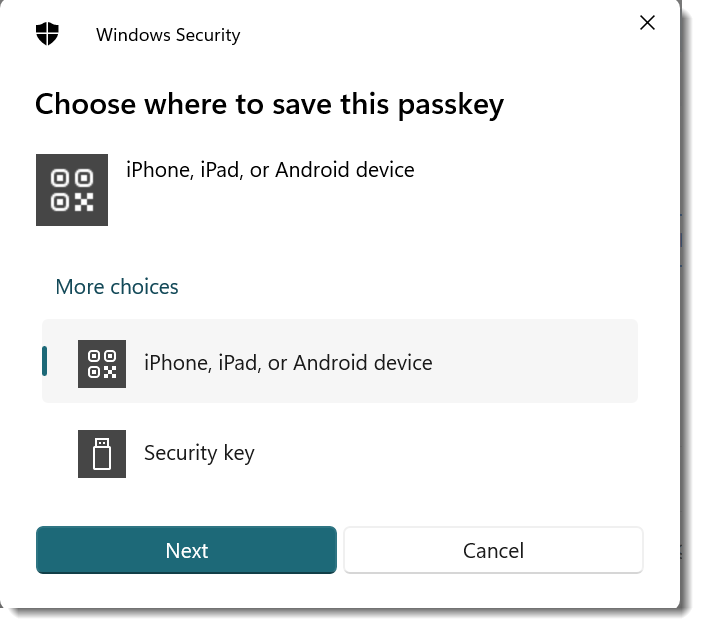Click the USB security key icon
This screenshot has width=701, height=627.
(102, 453)
